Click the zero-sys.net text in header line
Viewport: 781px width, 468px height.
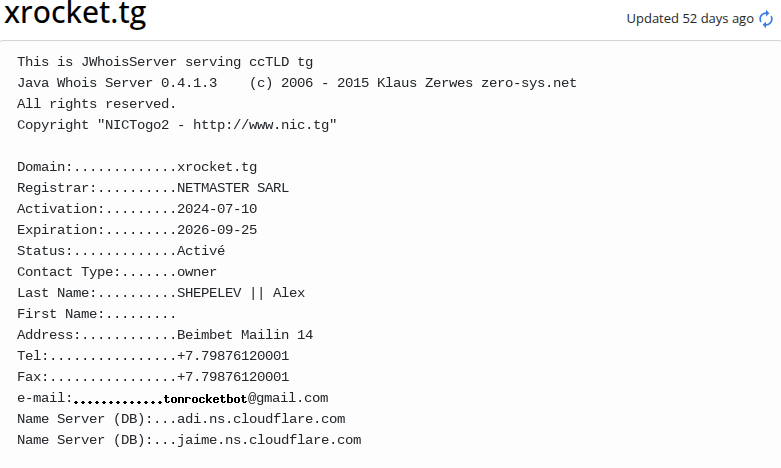(x=528, y=83)
